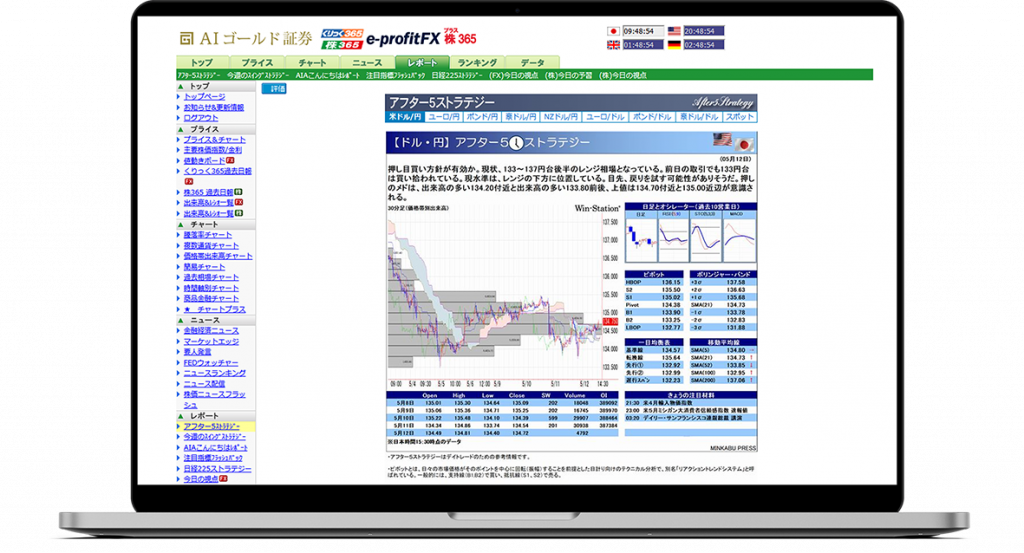Screen dimensions: 1024x553
Task: Open the 騰落率チャート sidebar link
Action: pos(208,235)
